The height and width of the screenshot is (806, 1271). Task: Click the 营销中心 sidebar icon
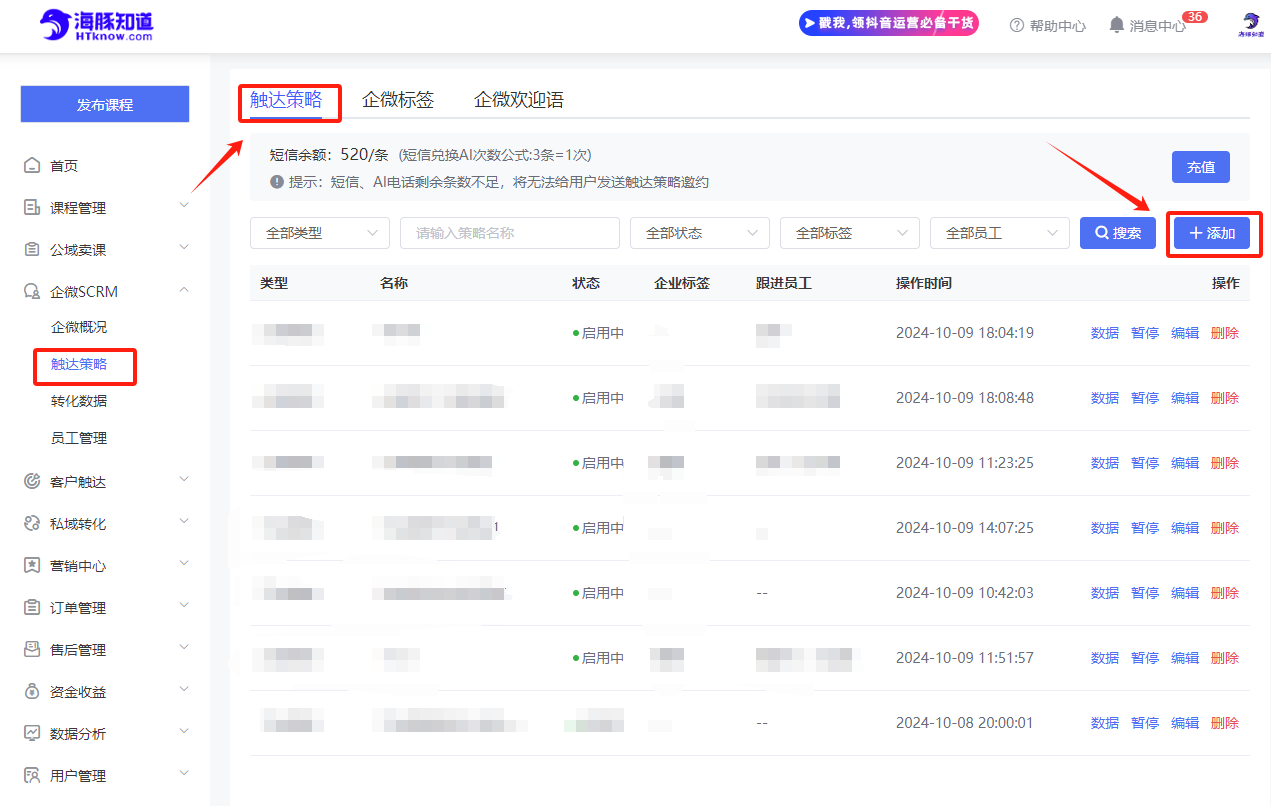pos(32,566)
